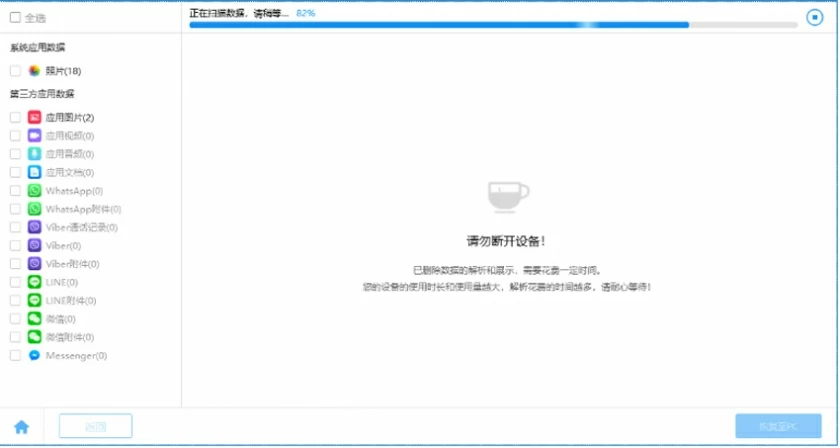Image resolution: width=840 pixels, height=448 pixels.
Task: Go to the home screen via the house icon
Action: click(x=21, y=427)
